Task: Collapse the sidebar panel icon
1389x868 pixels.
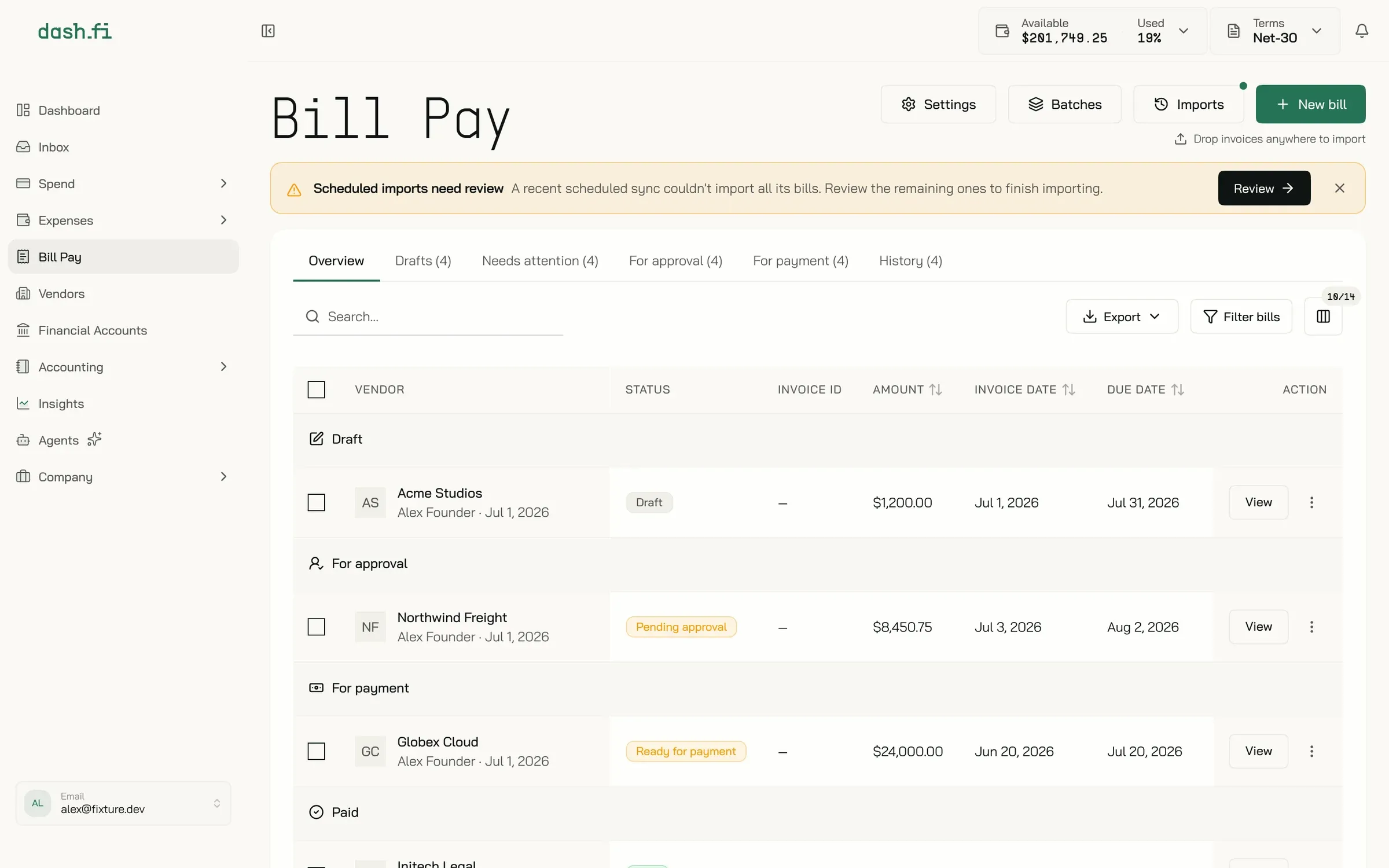Action: pyautogui.click(x=268, y=31)
